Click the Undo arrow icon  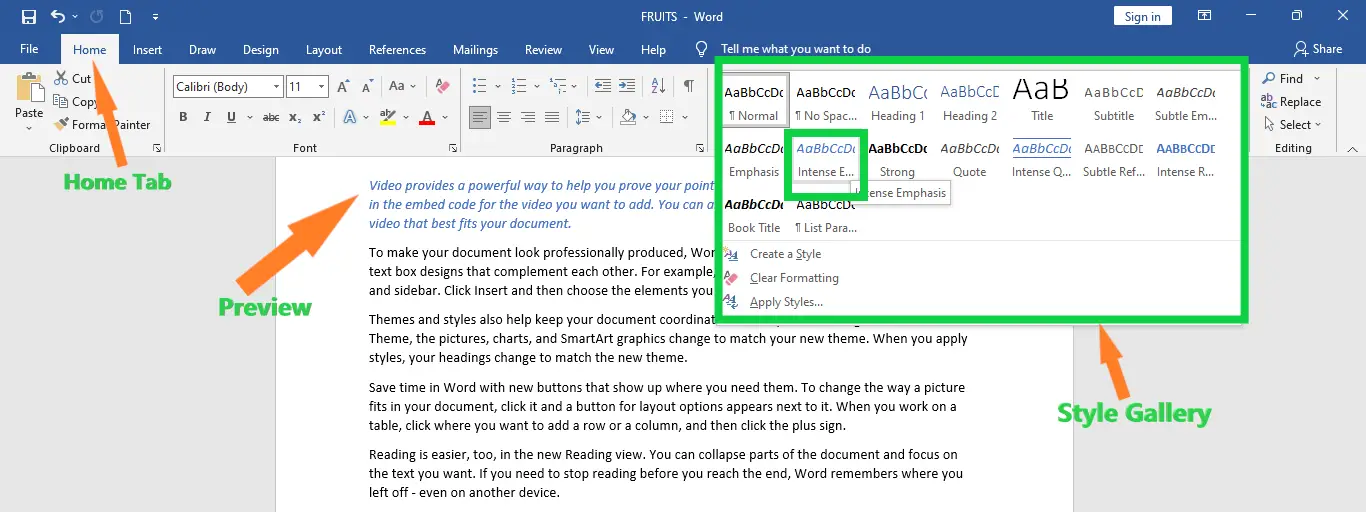tap(58, 17)
